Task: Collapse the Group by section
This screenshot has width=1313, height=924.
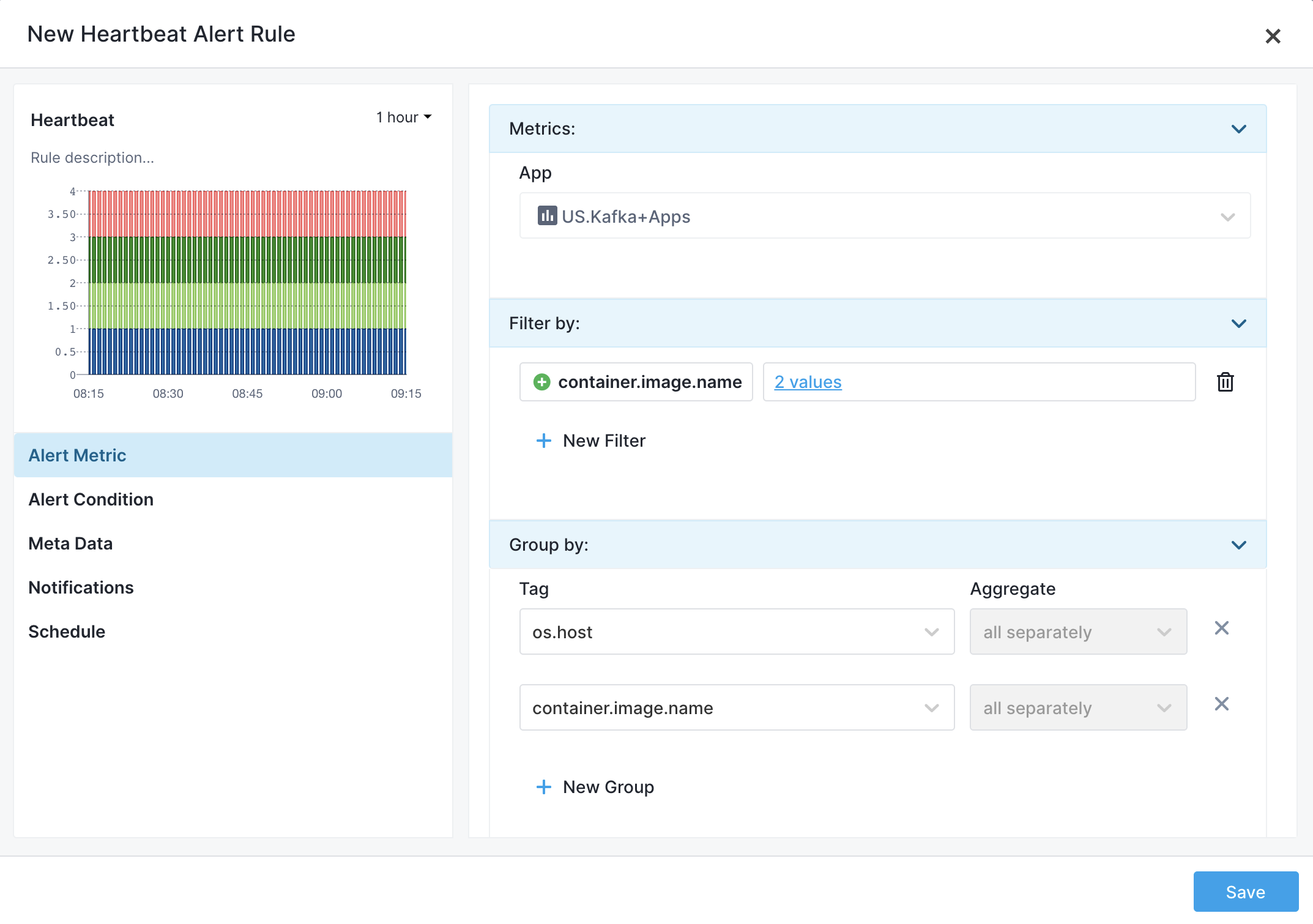Action: (x=1238, y=545)
